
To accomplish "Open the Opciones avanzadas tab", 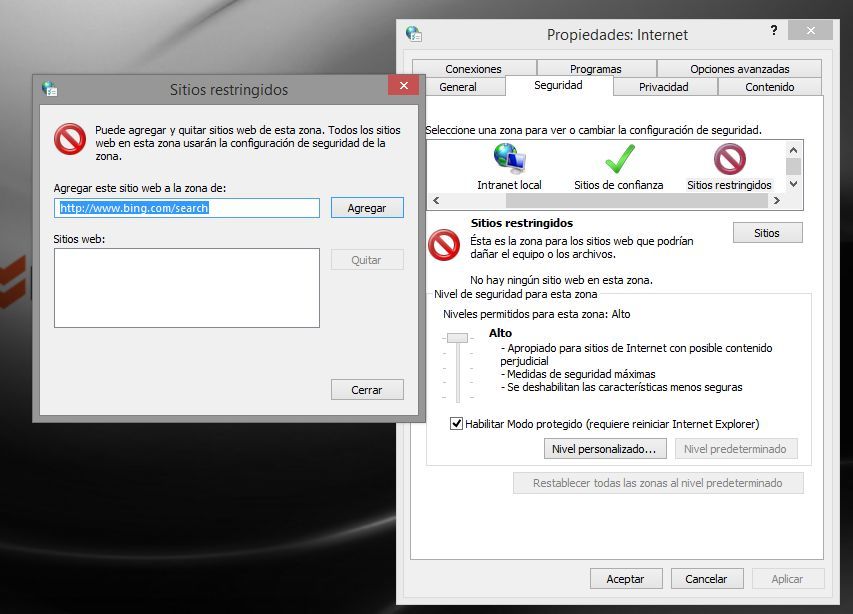I will click(x=739, y=69).
